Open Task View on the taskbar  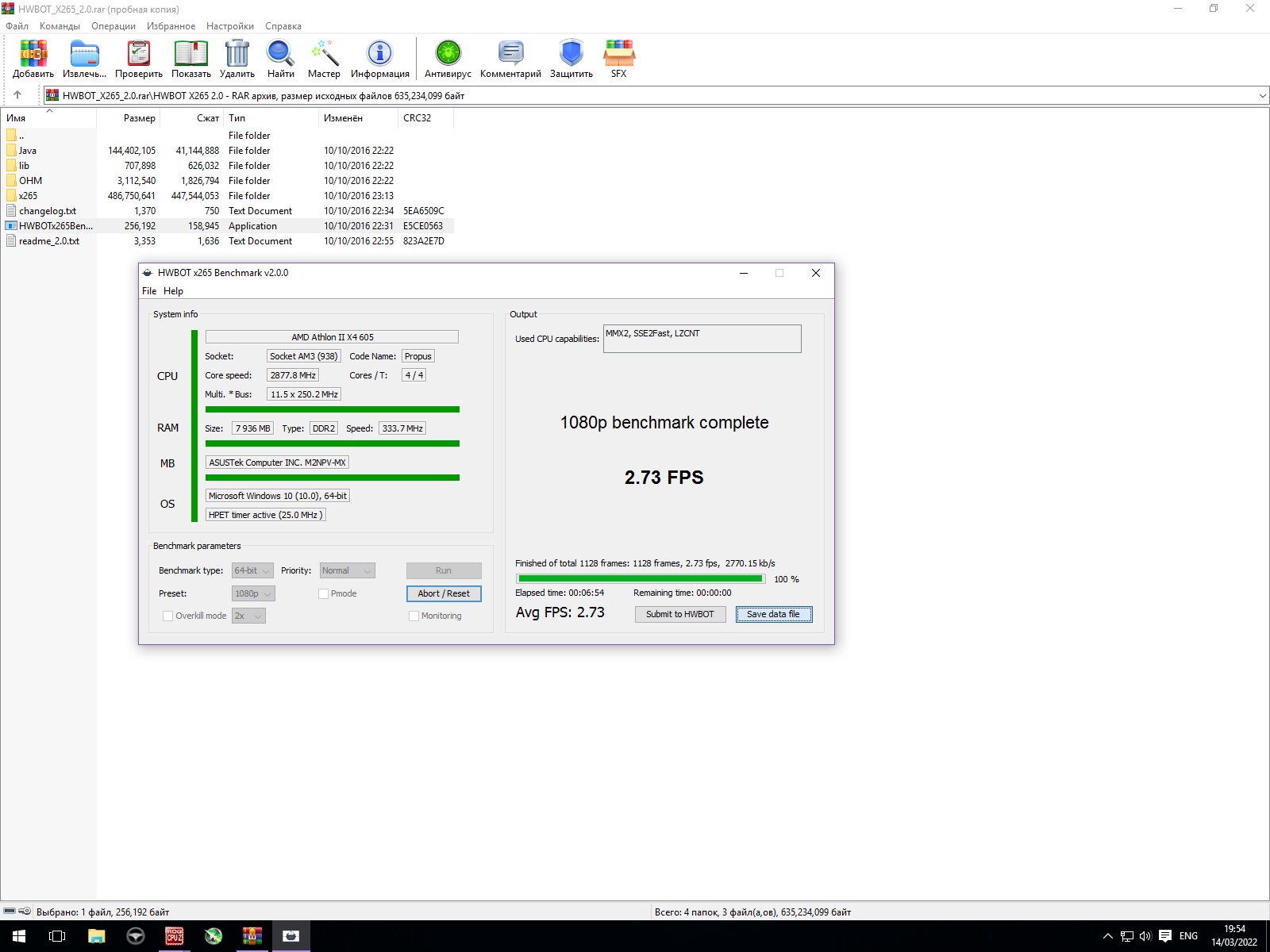(x=57, y=936)
